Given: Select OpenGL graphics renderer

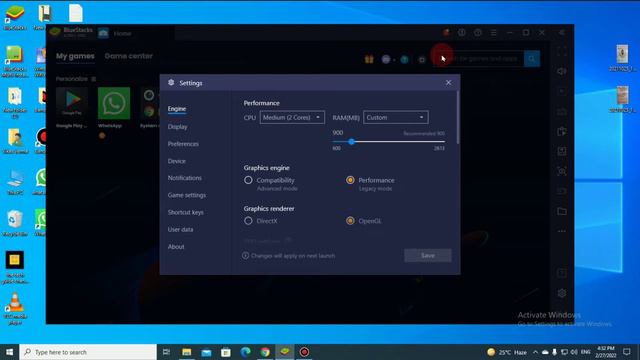Looking at the screenshot, I should pyautogui.click(x=350, y=221).
